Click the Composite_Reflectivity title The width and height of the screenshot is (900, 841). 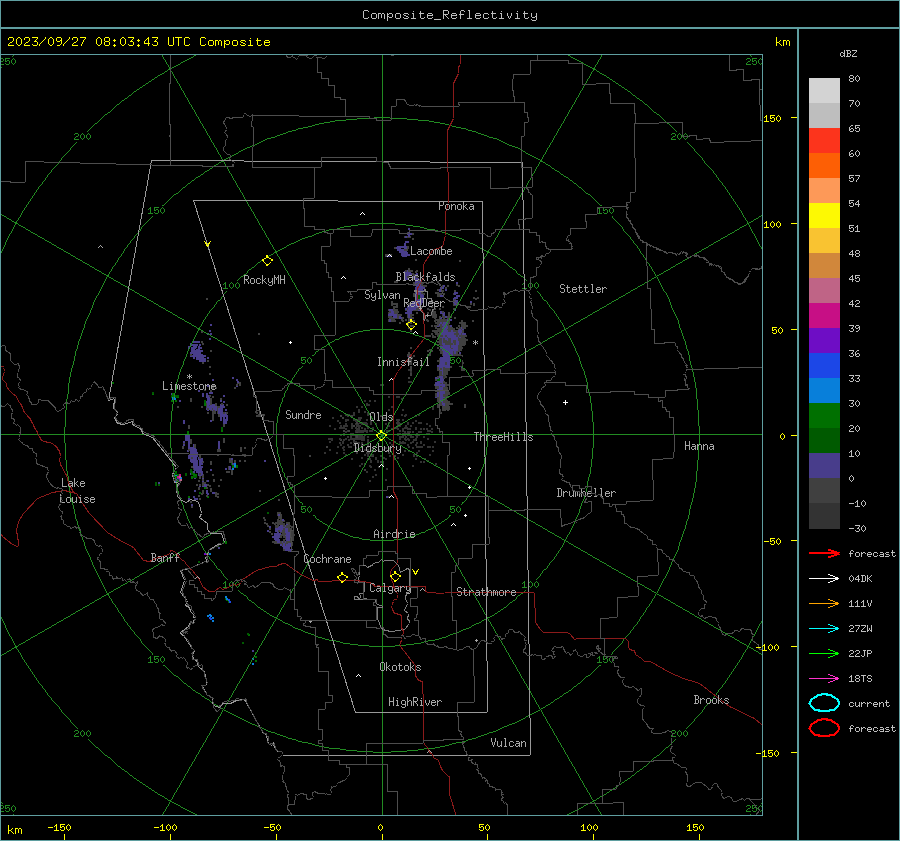click(450, 15)
